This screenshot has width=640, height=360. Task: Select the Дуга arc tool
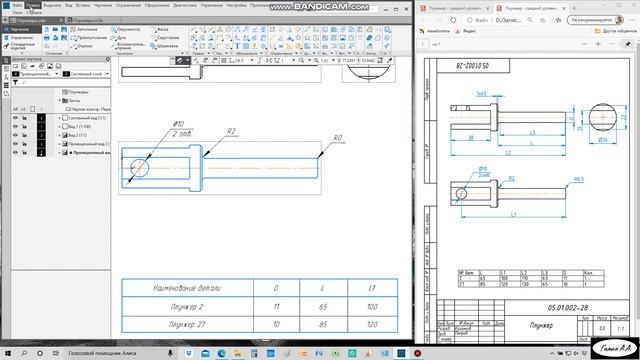click(x=118, y=38)
